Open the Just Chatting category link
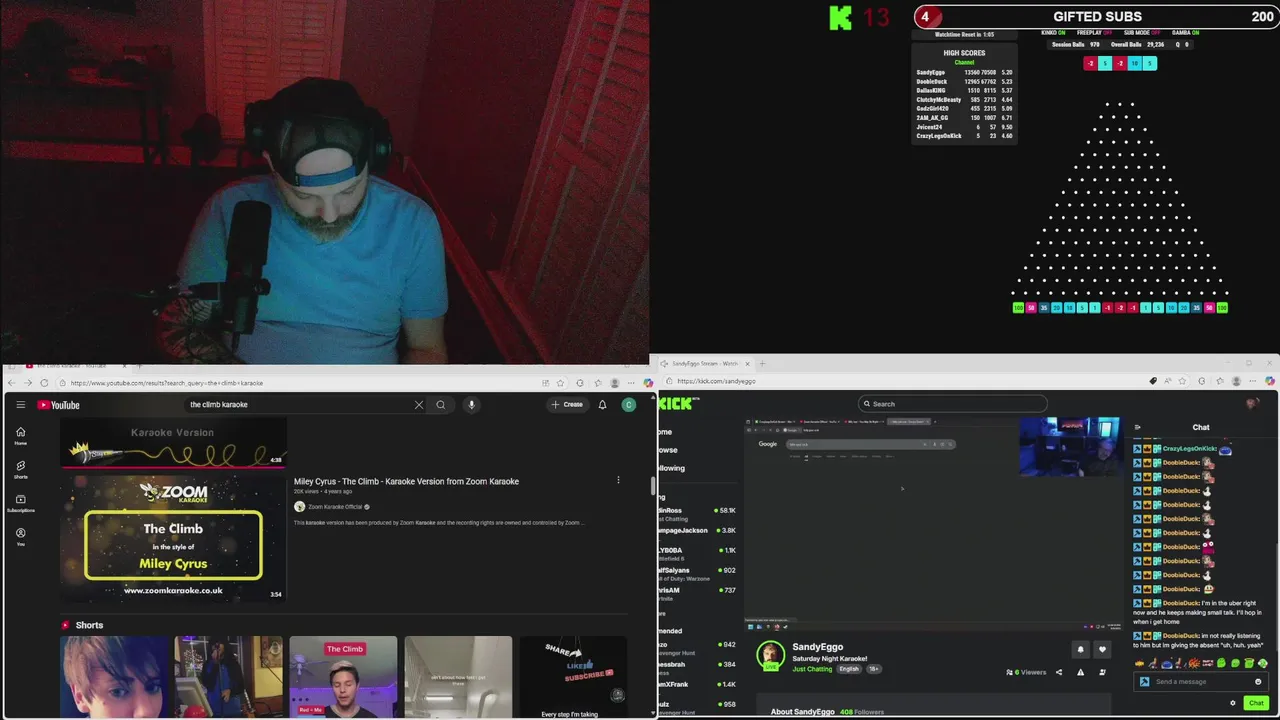The image size is (1280, 720). [812, 669]
